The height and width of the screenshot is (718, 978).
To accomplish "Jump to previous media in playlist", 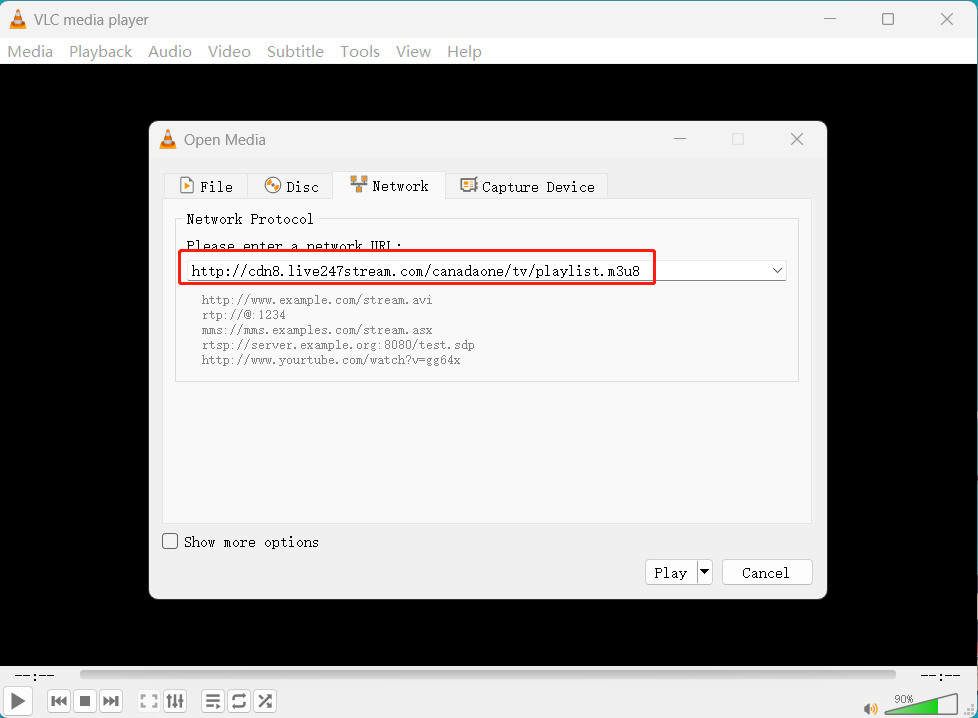I will point(59,701).
